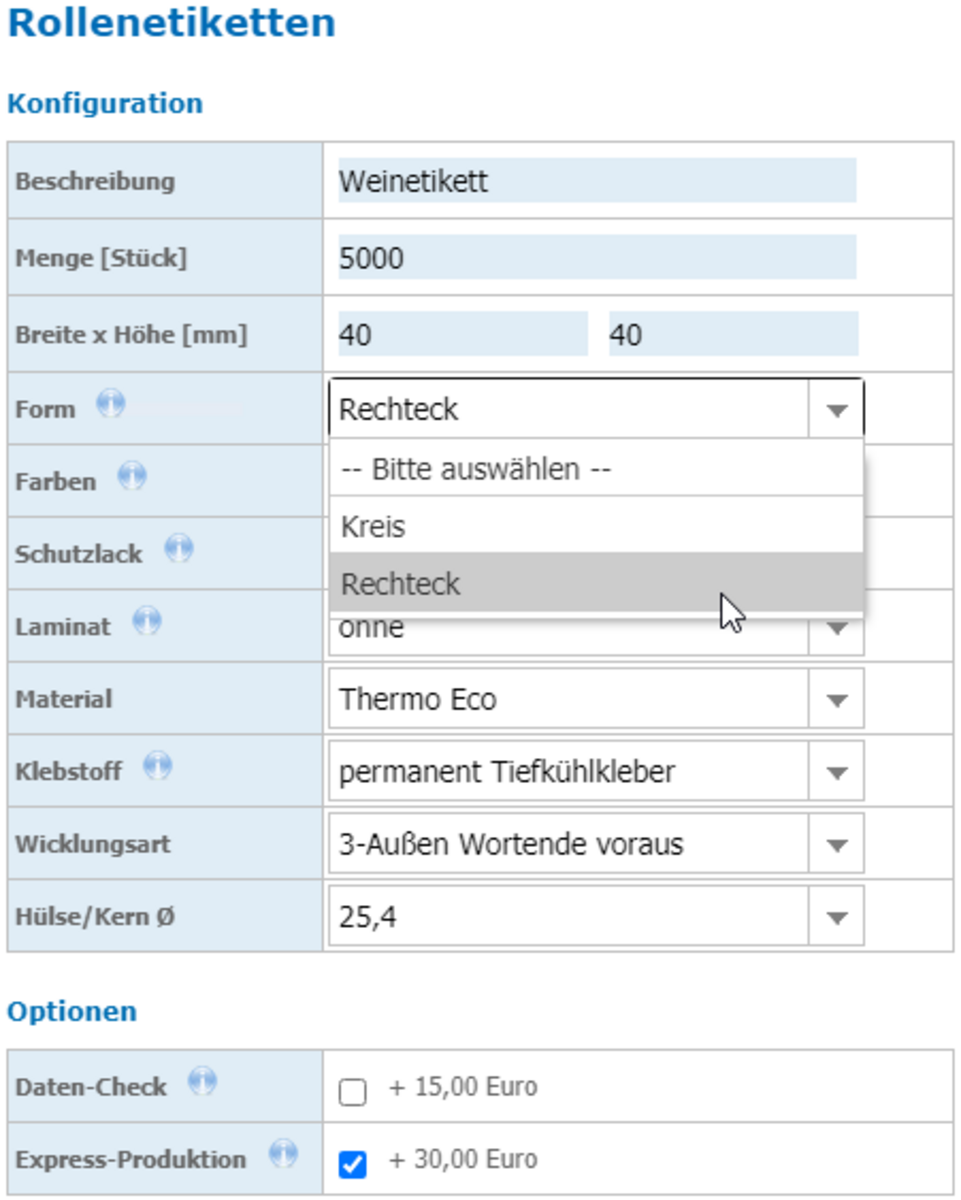Expand the Hülse/Kern Ø dropdown
The width and height of the screenshot is (961, 1200).
(596, 916)
